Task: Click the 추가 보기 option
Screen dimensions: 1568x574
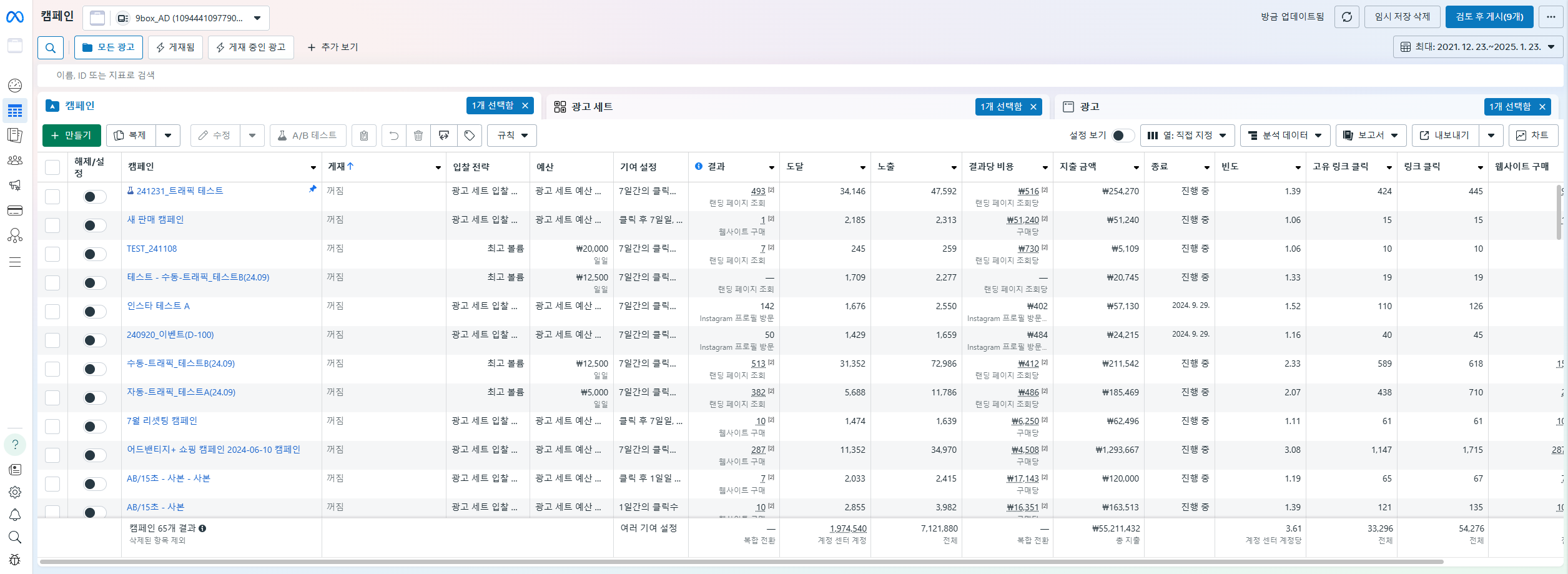Action: (333, 47)
